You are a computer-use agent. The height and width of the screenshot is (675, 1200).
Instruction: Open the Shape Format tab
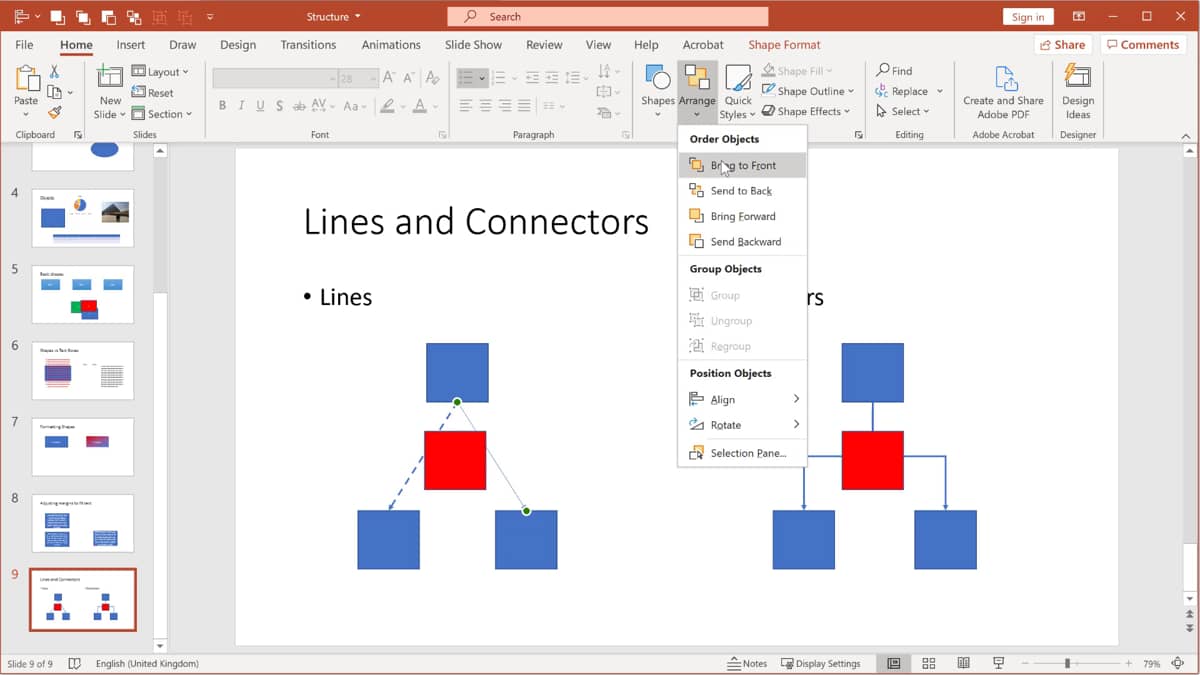(x=784, y=45)
